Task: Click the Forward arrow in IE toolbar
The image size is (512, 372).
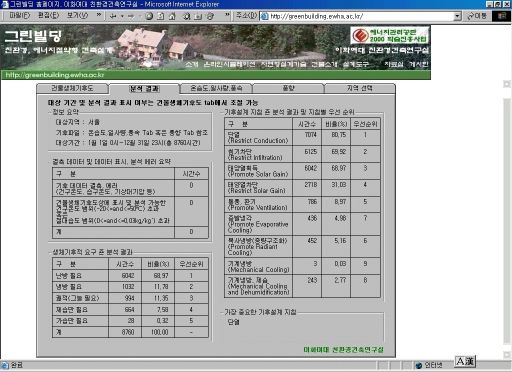Action: 131,16
